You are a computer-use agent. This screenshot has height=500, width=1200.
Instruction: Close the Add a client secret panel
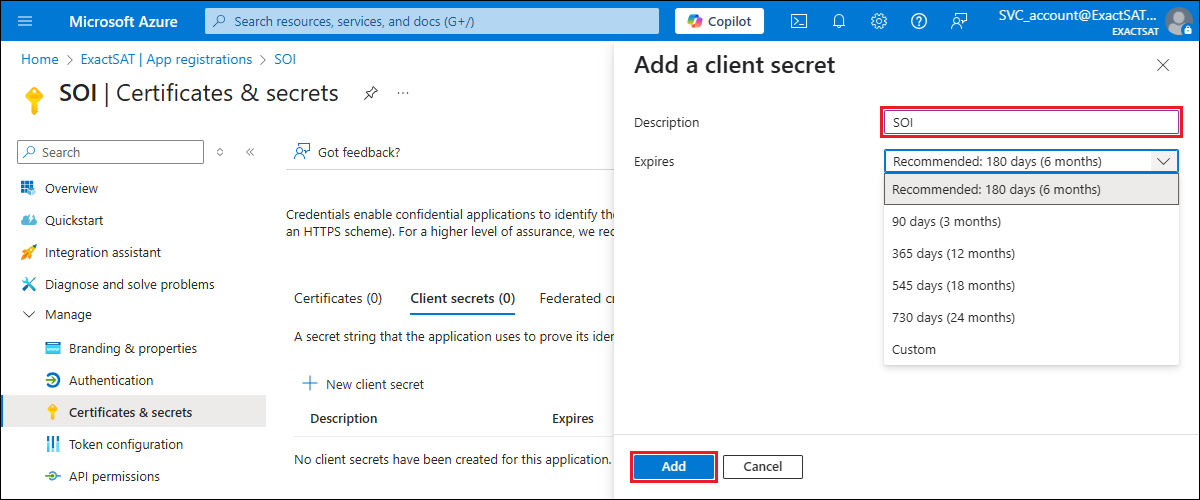[1162, 65]
